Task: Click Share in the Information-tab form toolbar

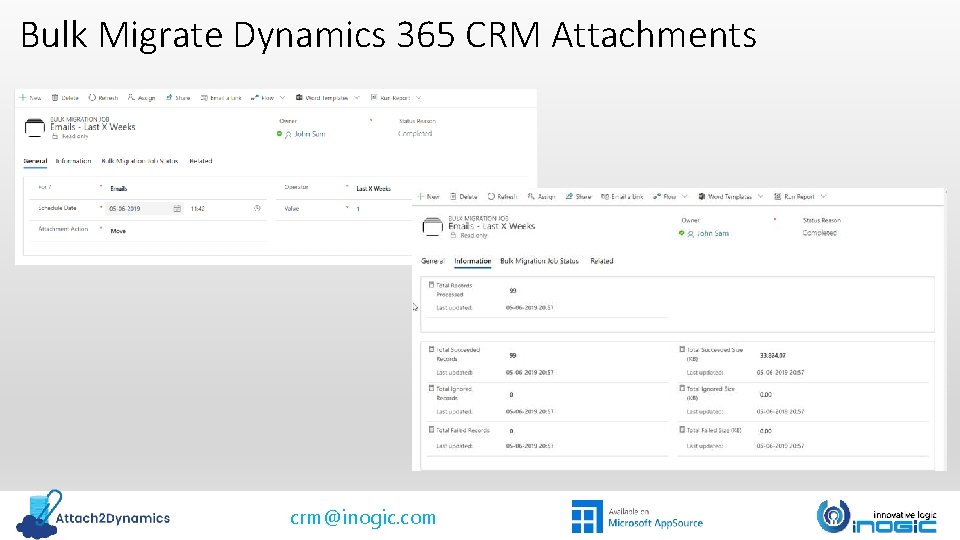Action: (x=579, y=197)
